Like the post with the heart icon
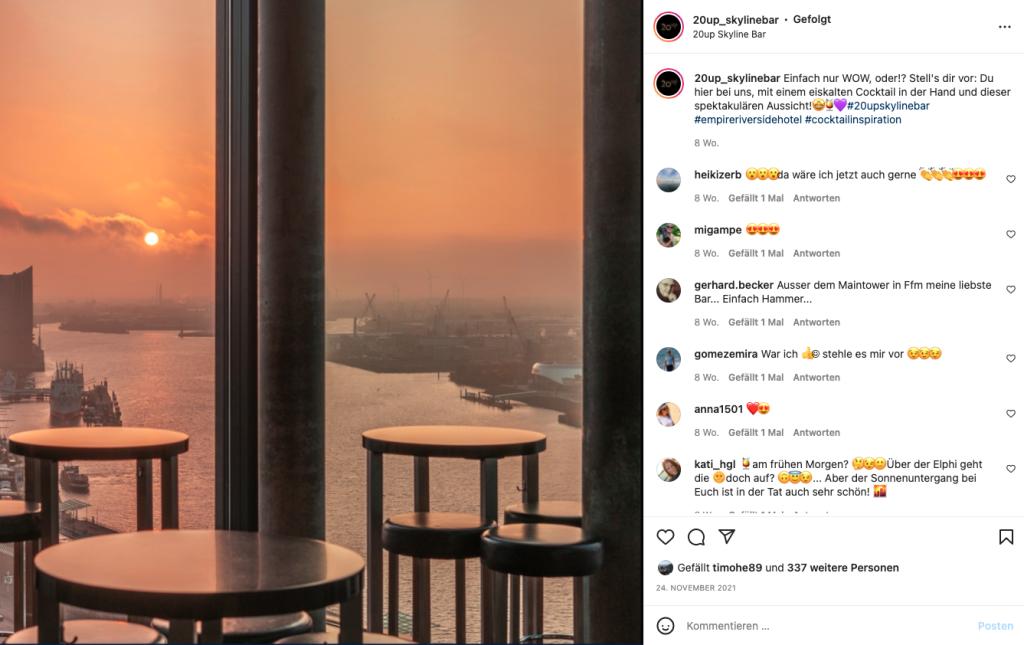This screenshot has width=1024, height=645. (665, 537)
